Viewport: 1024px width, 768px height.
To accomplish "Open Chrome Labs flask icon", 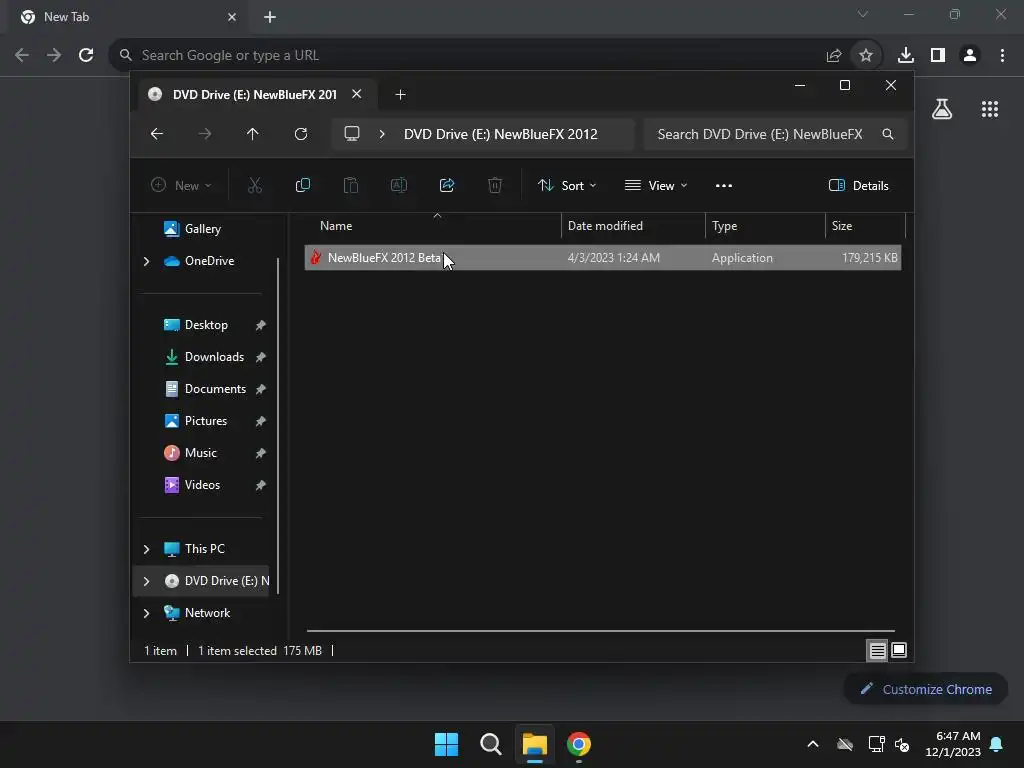I will 942,109.
